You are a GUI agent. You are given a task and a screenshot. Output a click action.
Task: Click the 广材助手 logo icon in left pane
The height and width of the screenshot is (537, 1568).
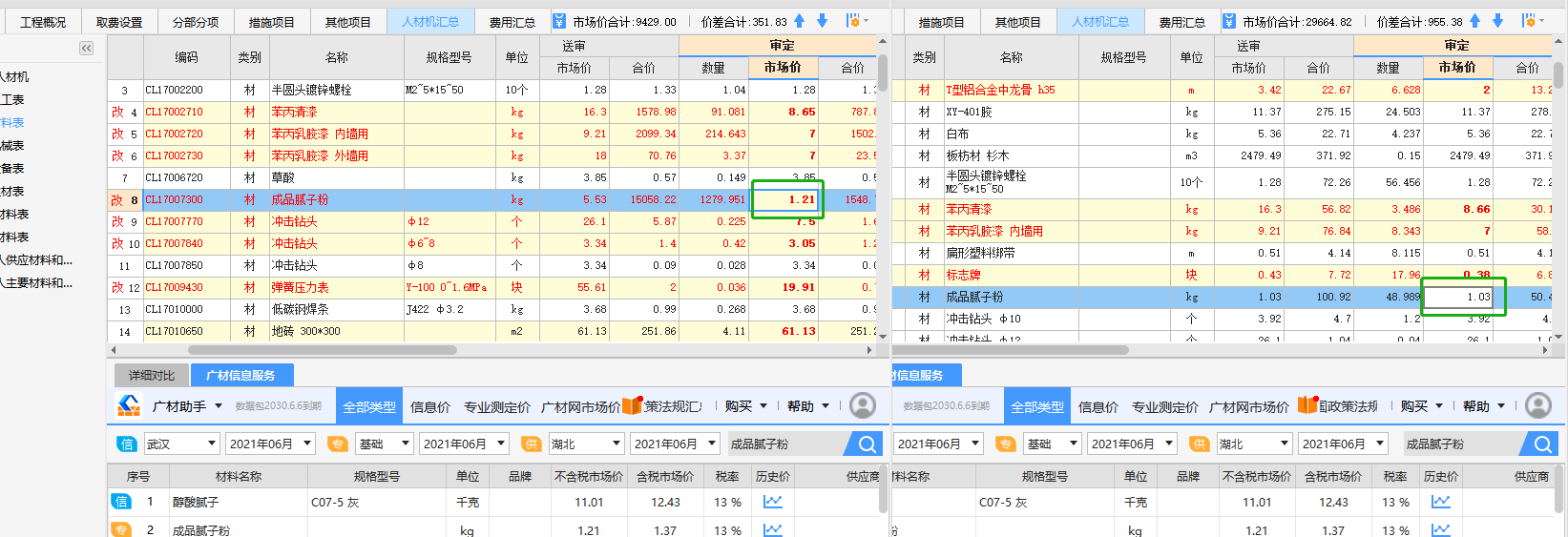[x=129, y=405]
